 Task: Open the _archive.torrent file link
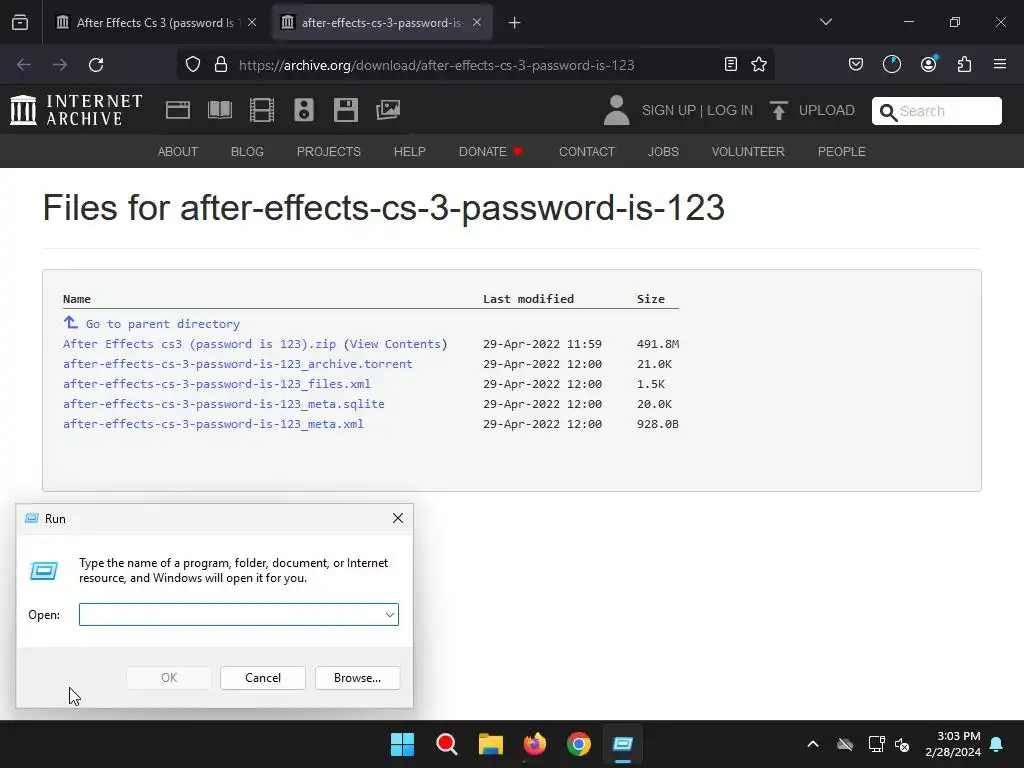point(238,364)
